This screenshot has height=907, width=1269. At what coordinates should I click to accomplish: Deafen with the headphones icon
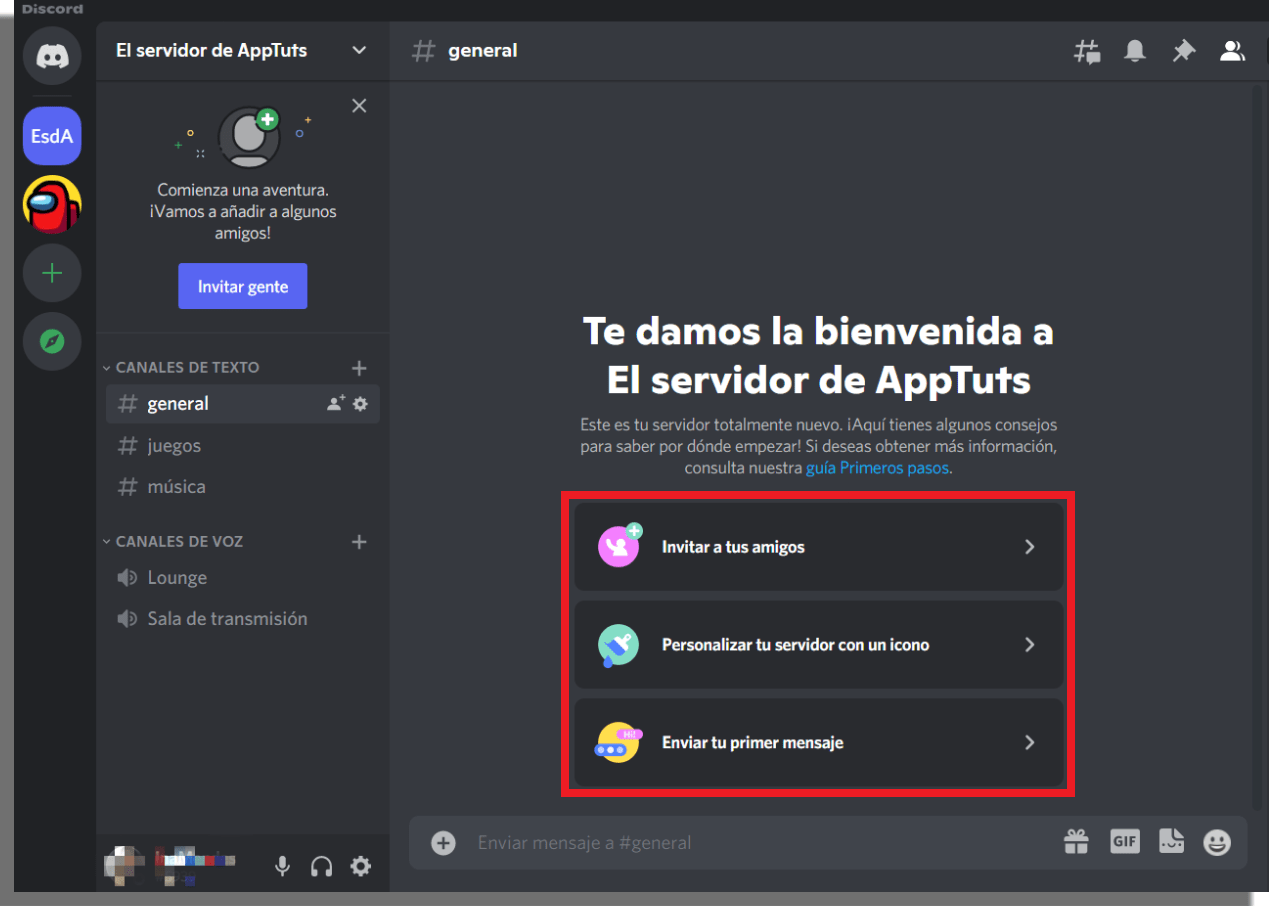[321, 867]
